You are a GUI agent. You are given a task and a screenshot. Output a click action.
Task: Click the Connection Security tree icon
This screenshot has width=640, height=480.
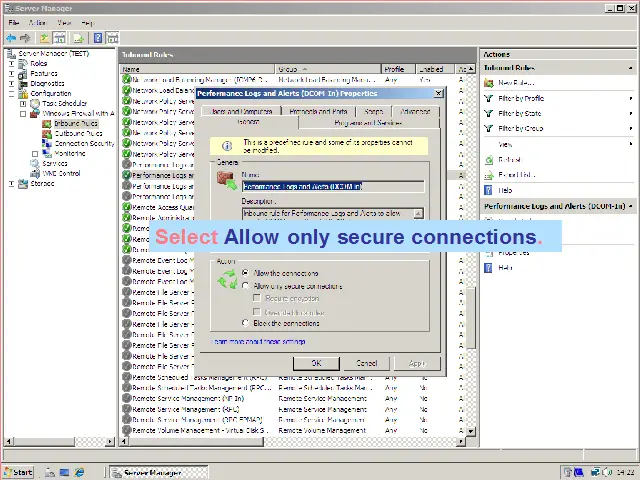pyautogui.click(x=47, y=143)
